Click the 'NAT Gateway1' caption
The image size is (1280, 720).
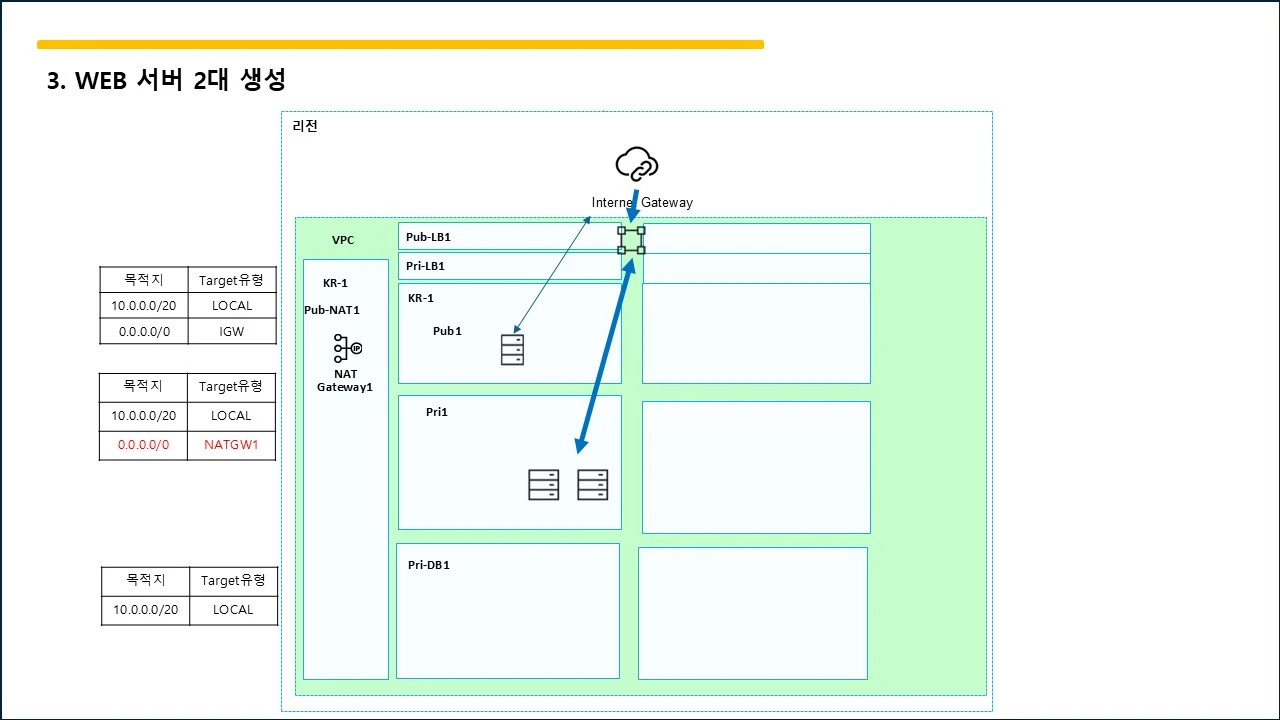(x=345, y=380)
